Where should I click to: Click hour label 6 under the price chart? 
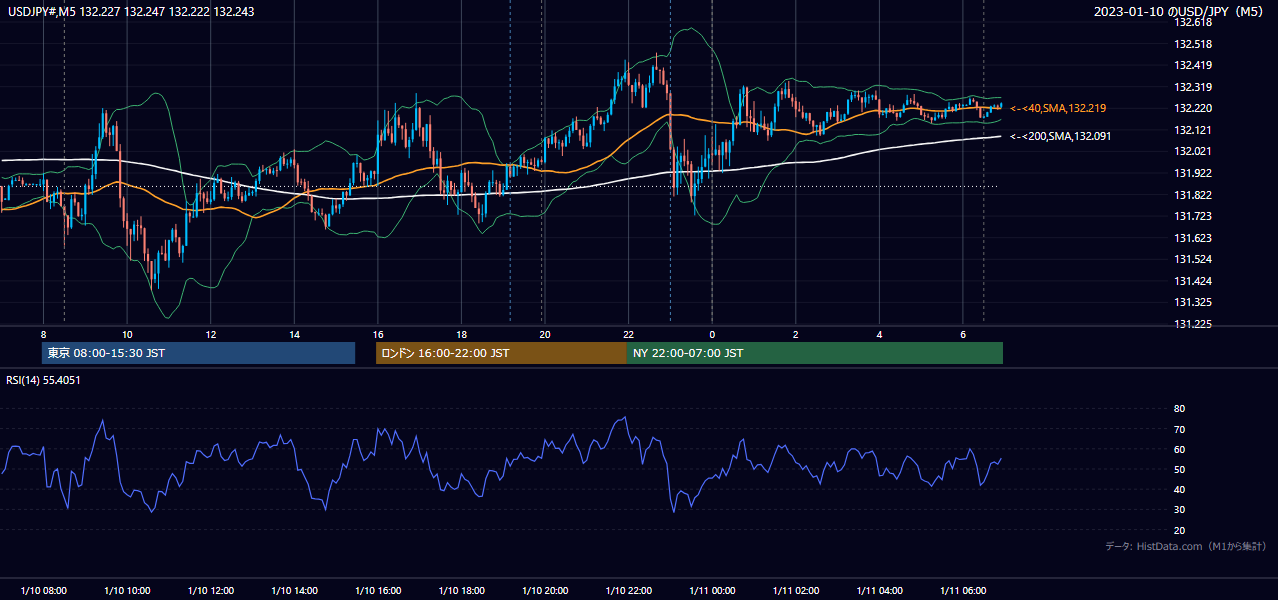[962, 334]
